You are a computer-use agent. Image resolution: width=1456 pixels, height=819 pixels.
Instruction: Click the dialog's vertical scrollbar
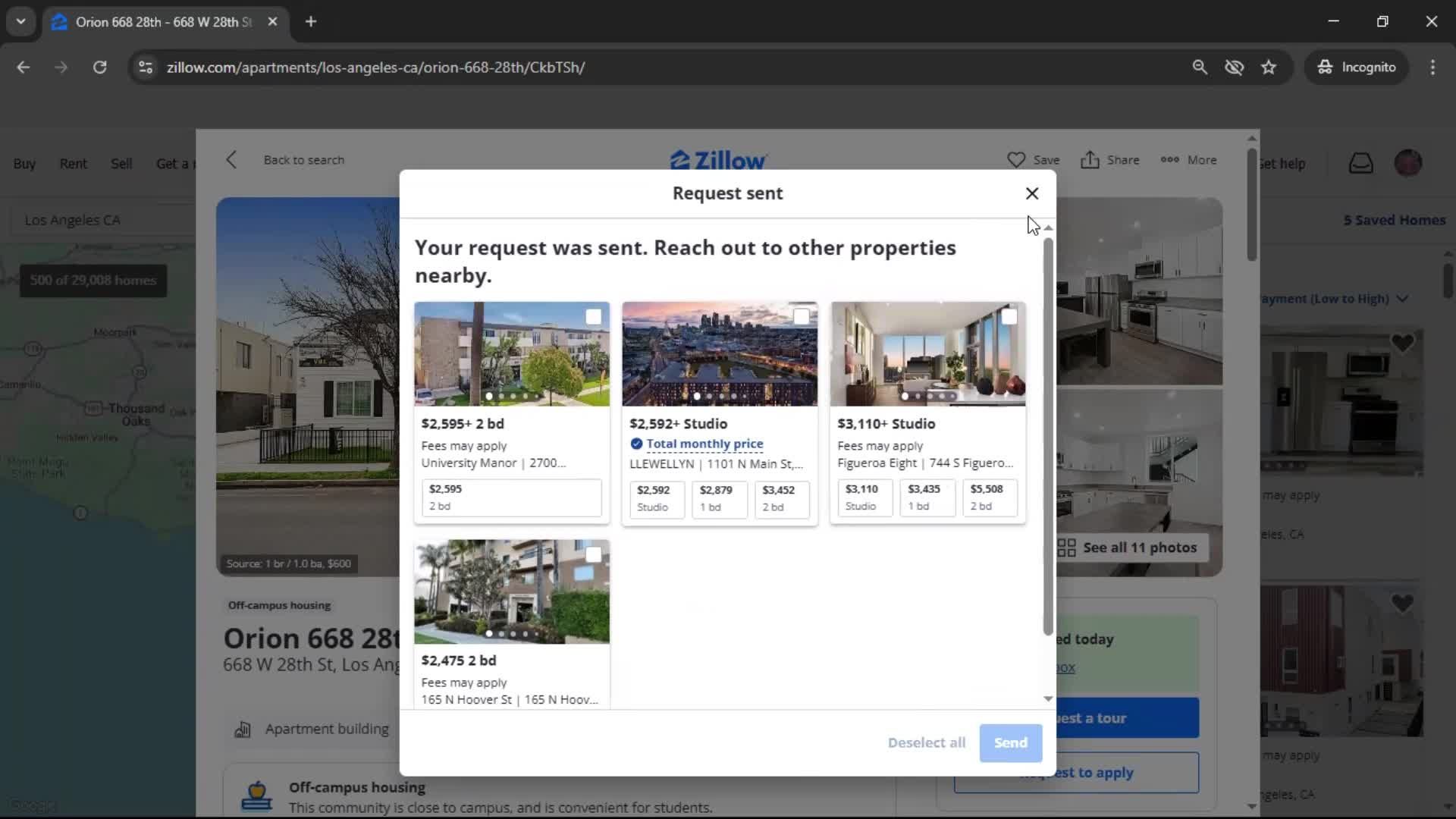coord(1047,436)
